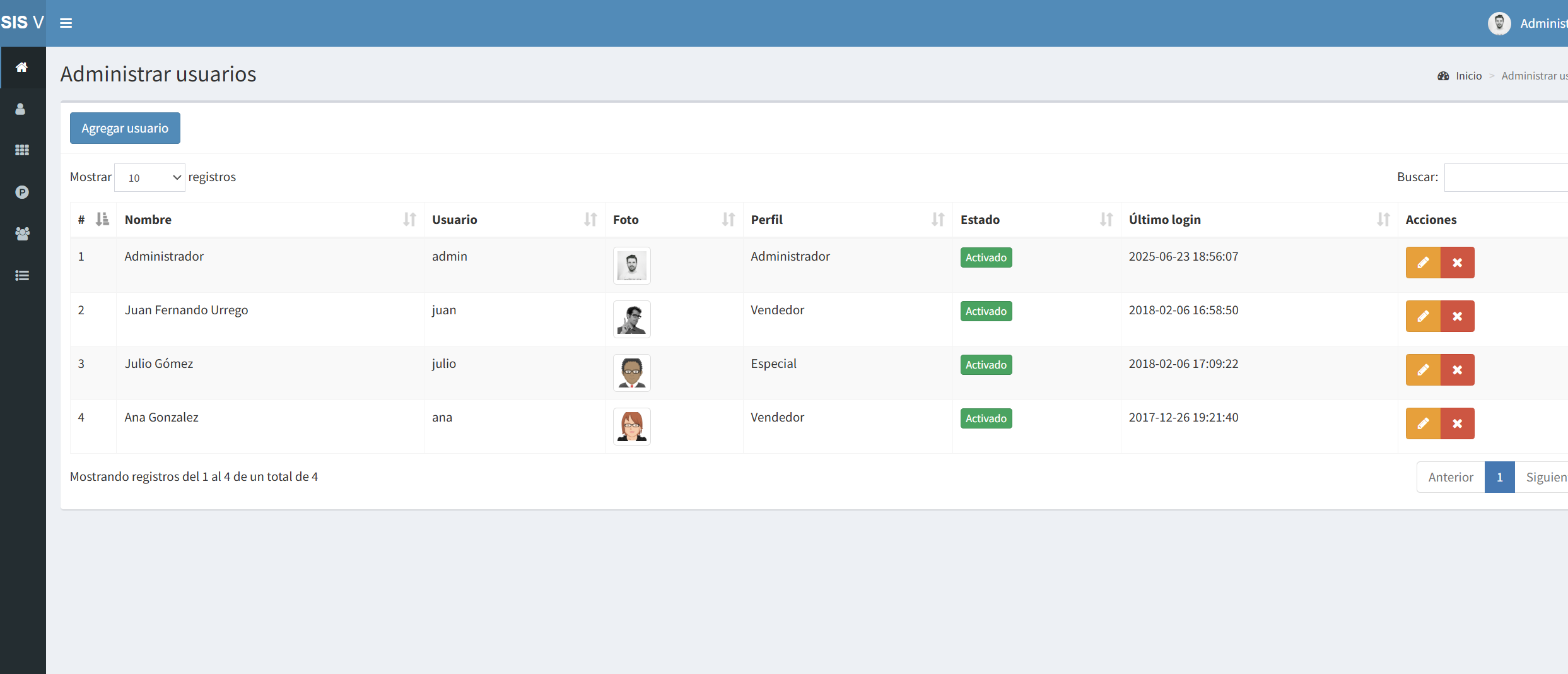Select login date '2018-02-06 17:09:22'
Screen dimensions: 1568x674
click(x=1183, y=364)
